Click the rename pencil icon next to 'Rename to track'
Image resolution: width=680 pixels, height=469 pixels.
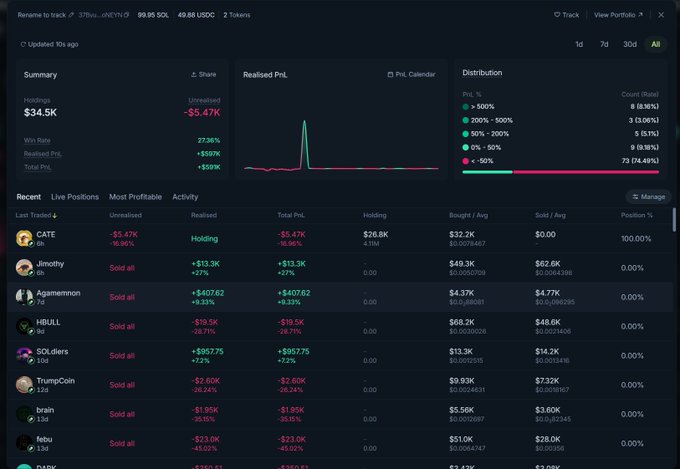[71, 15]
